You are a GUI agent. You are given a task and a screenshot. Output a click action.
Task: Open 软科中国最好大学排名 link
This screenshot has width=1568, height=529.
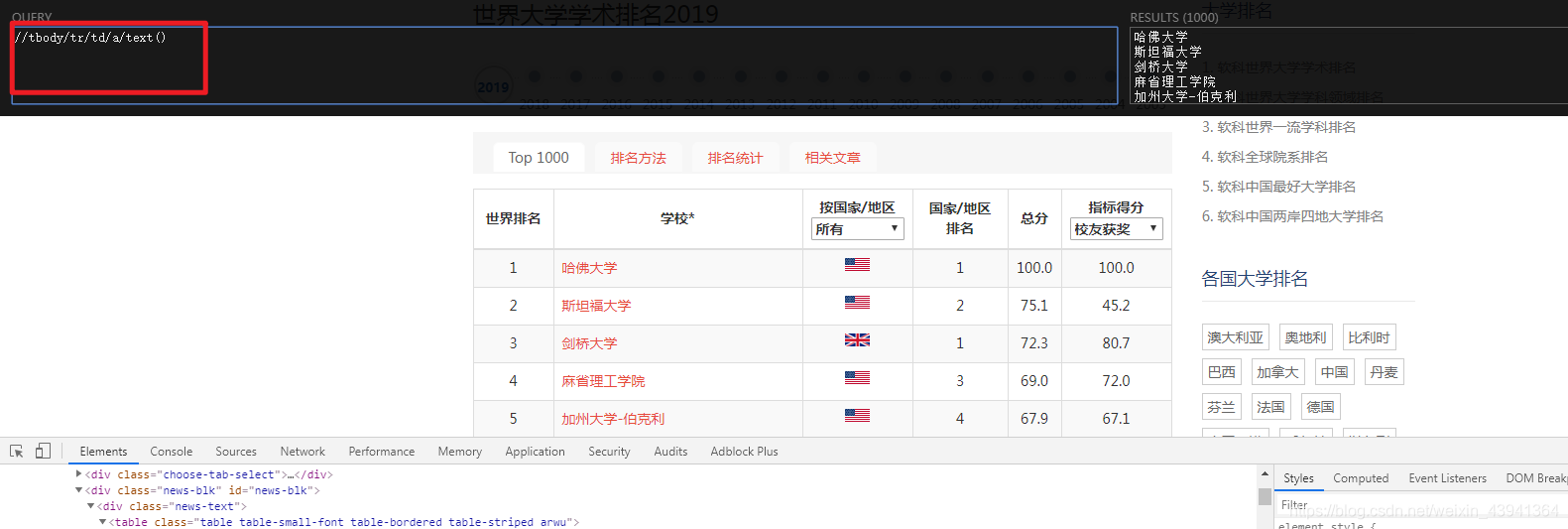pos(1286,187)
